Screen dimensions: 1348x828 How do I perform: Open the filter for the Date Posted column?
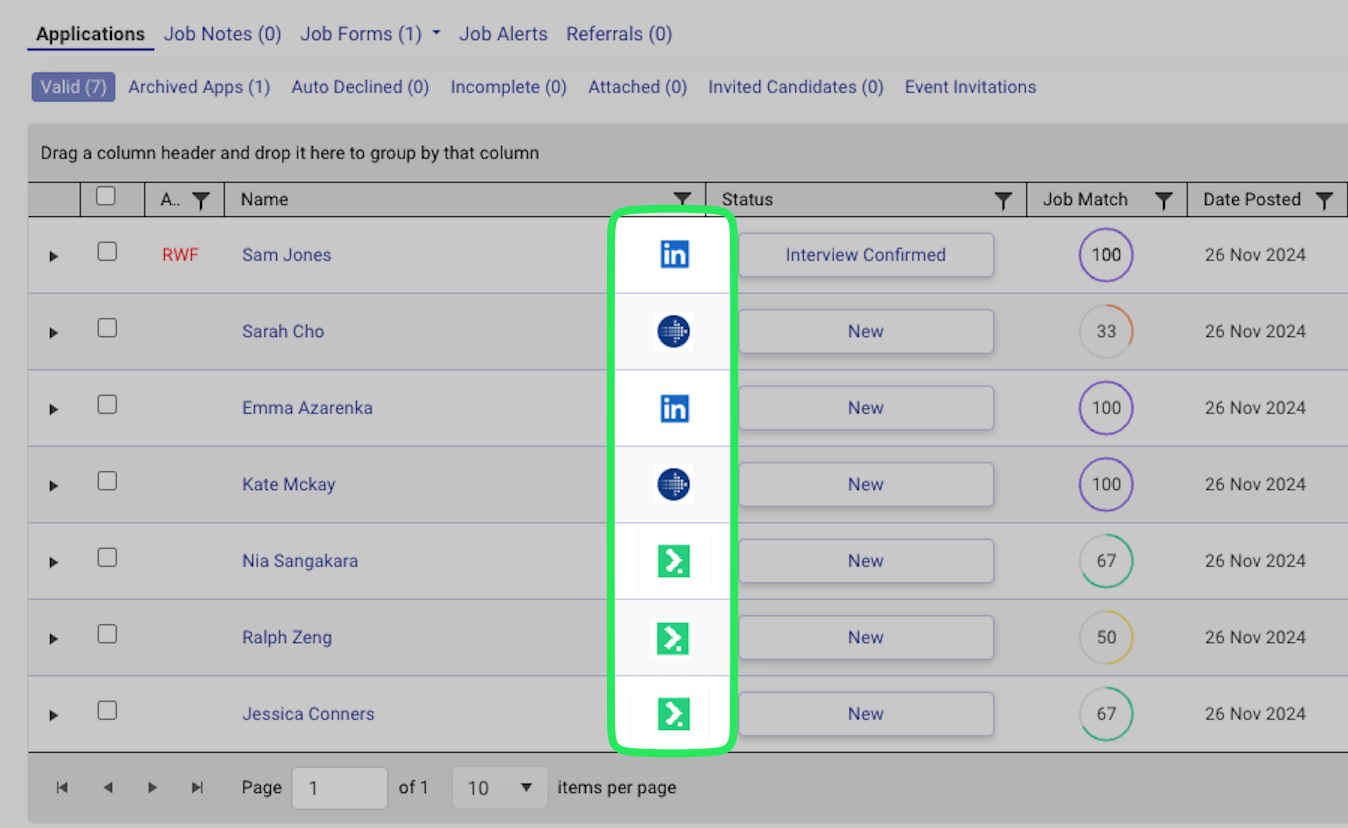click(1324, 200)
